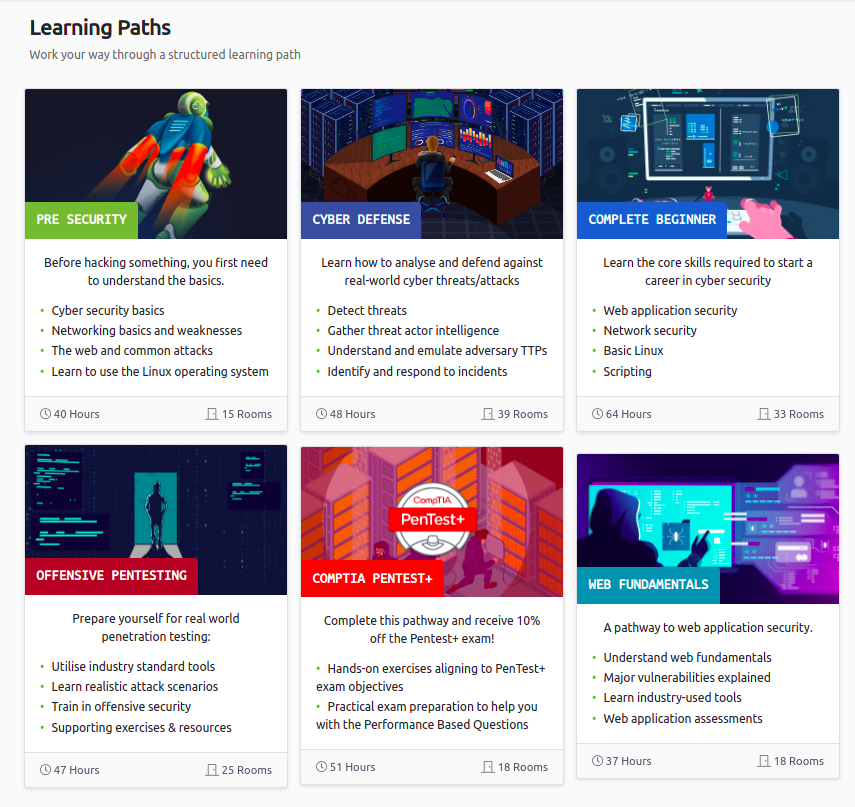Viewport: 855px width, 807px height.
Task: Click '15 Rooms' text
Action: pyautogui.click(x=246, y=414)
